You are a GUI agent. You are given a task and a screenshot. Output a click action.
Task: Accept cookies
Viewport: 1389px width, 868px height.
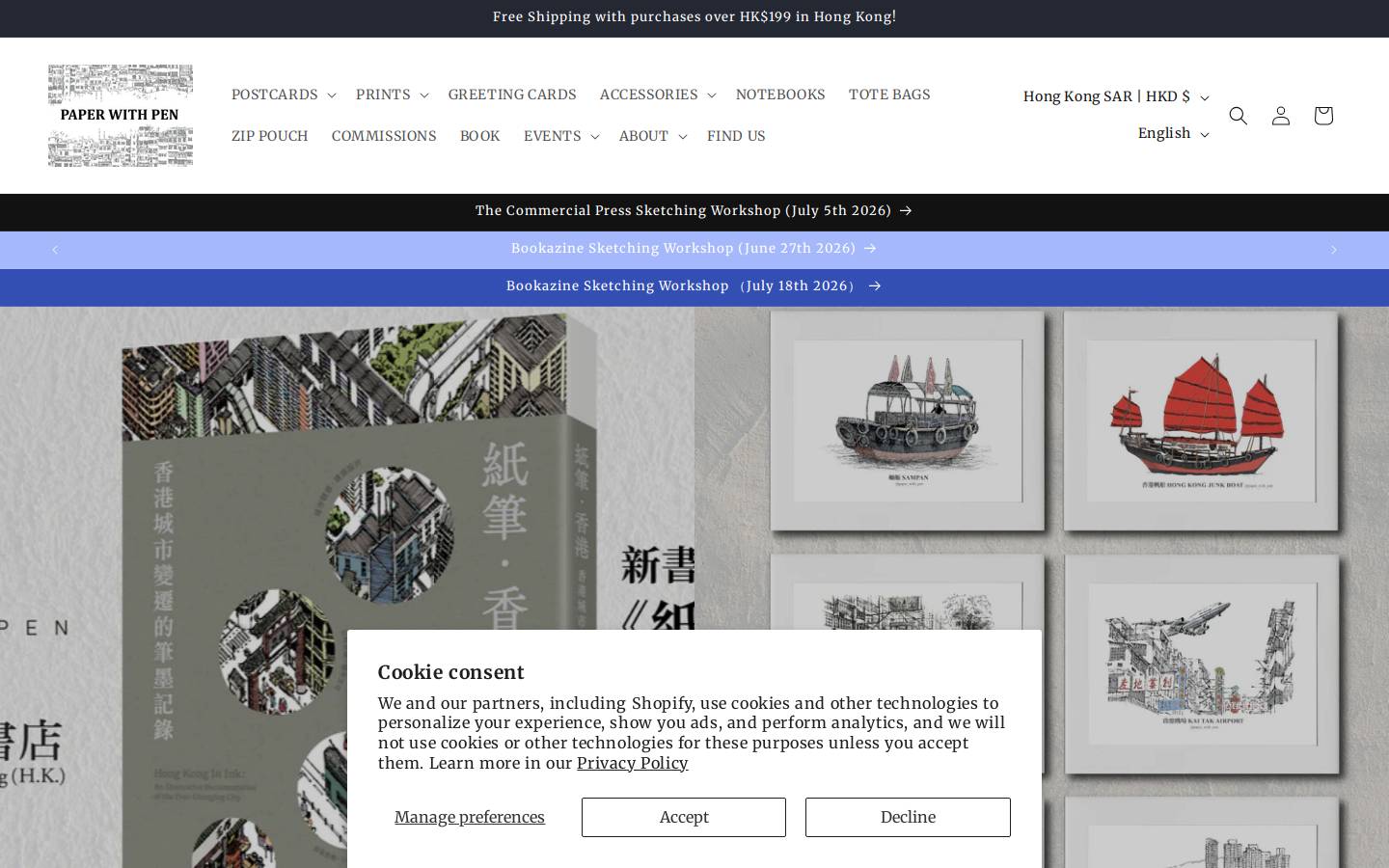coord(684,817)
